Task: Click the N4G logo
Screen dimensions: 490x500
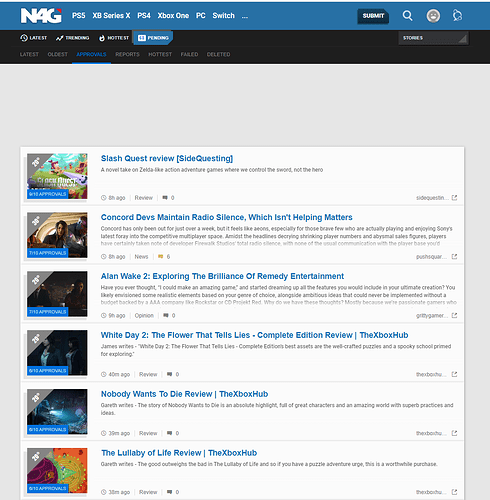Action: pos(41,16)
